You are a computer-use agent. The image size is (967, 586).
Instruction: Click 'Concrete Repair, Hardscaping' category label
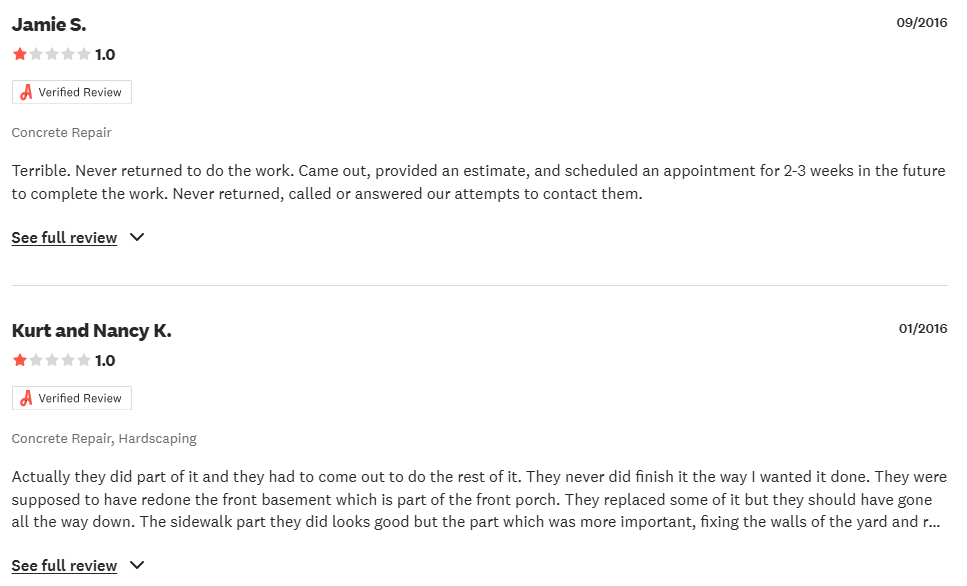pos(104,438)
